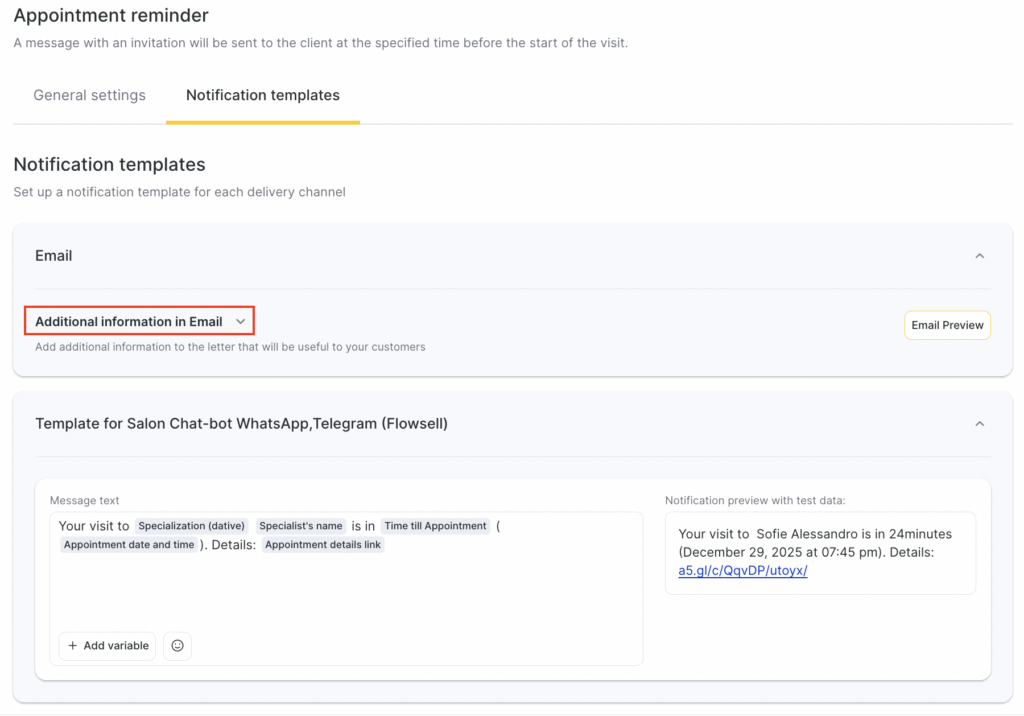1024x716 pixels.
Task: Collapse the Salon Chat-bot template section chevron
Action: (x=979, y=424)
